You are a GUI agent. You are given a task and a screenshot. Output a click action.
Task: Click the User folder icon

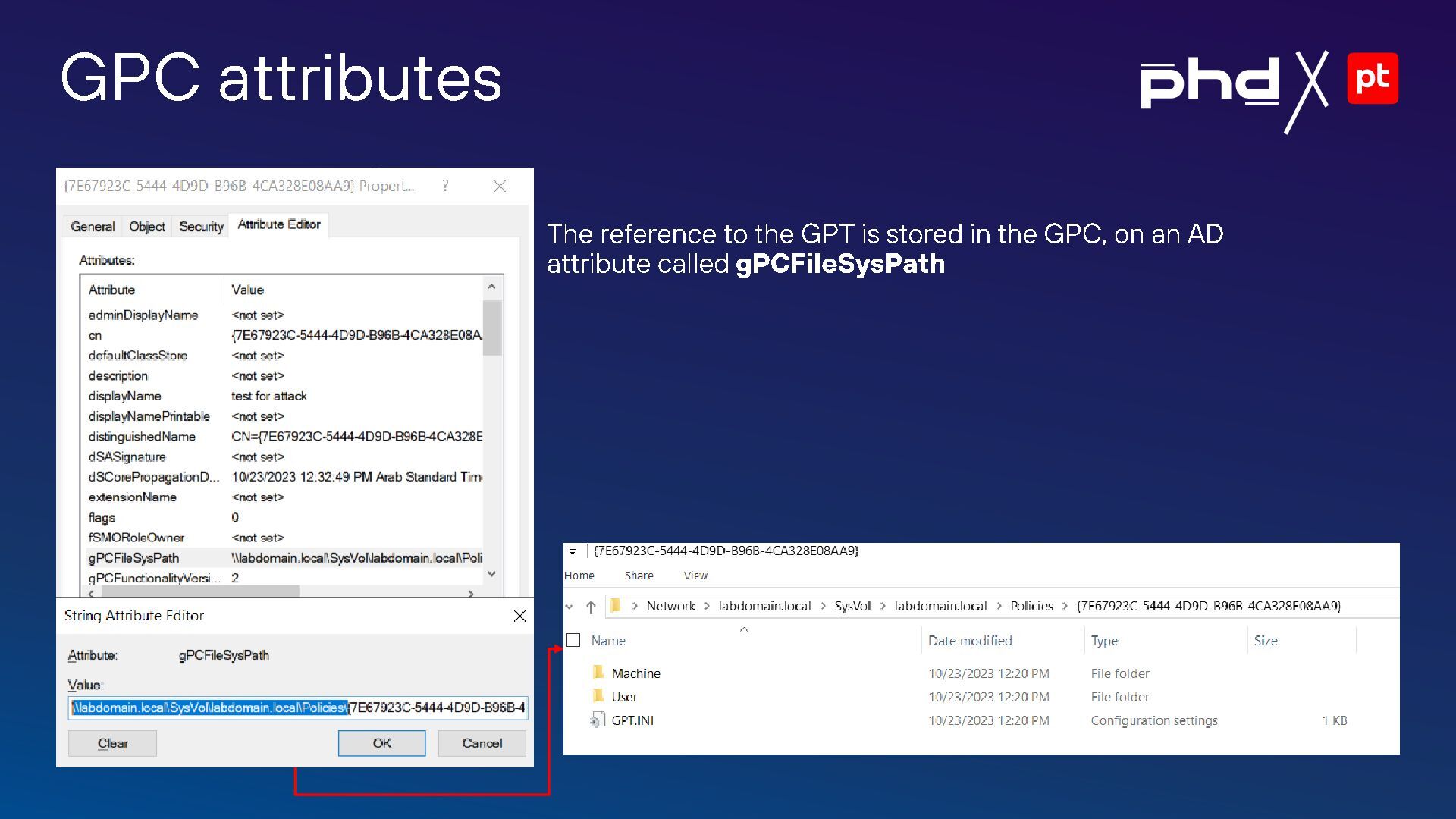(x=598, y=696)
